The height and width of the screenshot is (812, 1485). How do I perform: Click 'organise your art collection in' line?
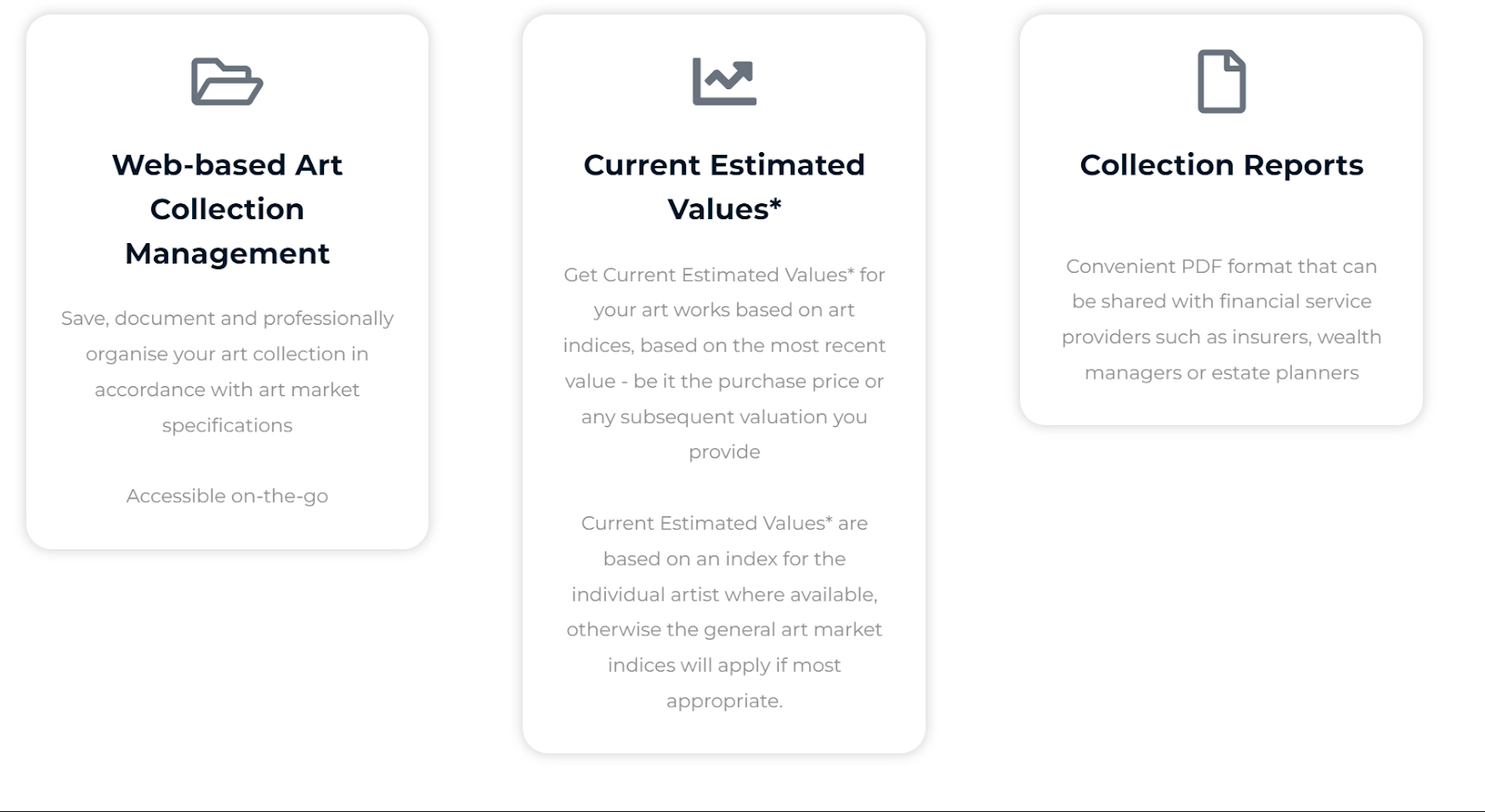[227, 354]
